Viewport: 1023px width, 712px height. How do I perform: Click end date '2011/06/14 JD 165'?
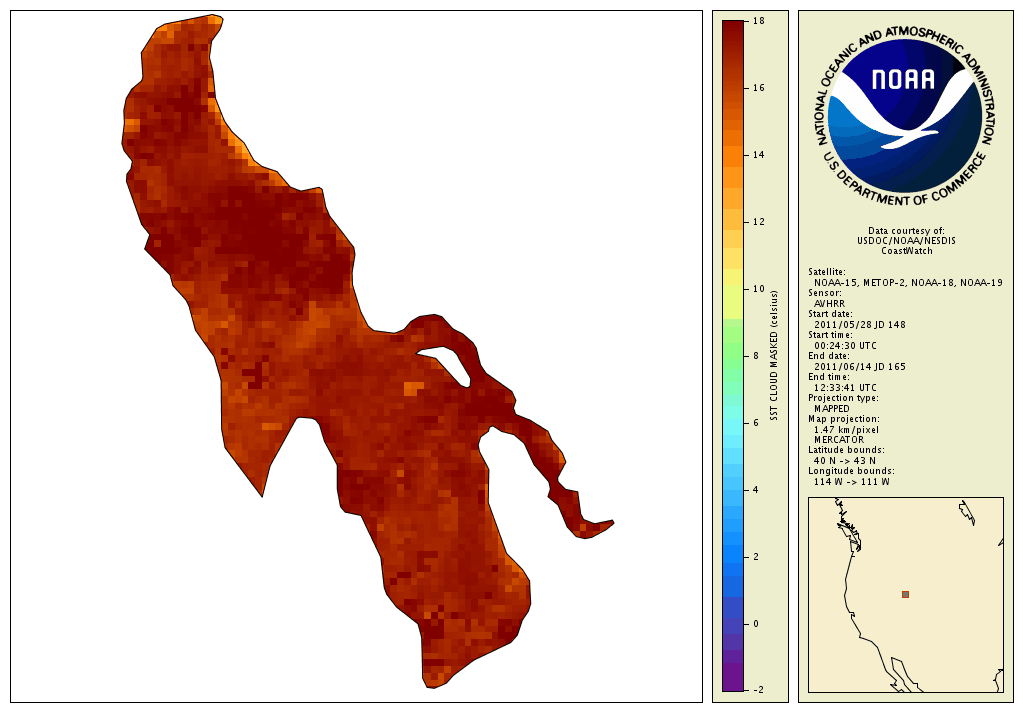pos(860,367)
